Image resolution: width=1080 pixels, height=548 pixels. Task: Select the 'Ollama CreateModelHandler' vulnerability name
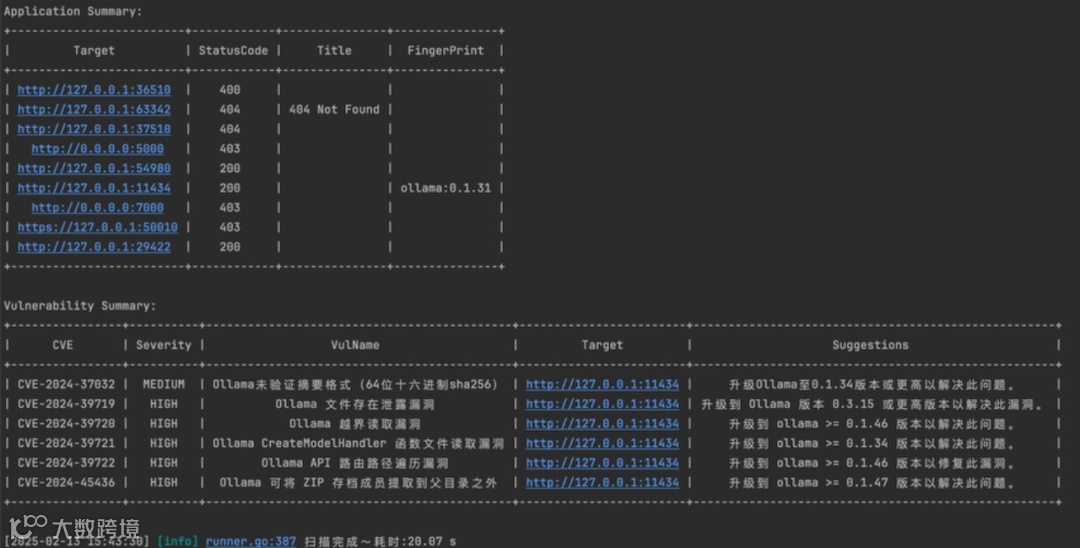[x=358, y=443]
